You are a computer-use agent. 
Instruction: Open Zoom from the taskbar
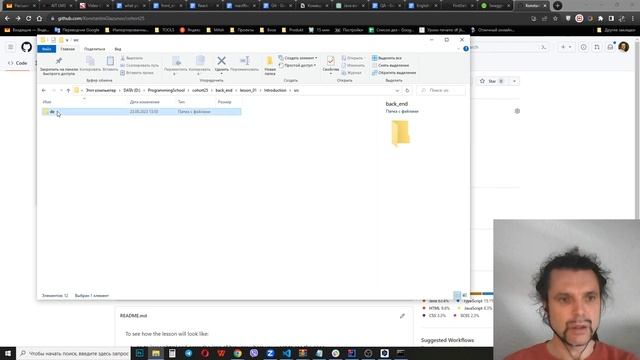pos(270,353)
